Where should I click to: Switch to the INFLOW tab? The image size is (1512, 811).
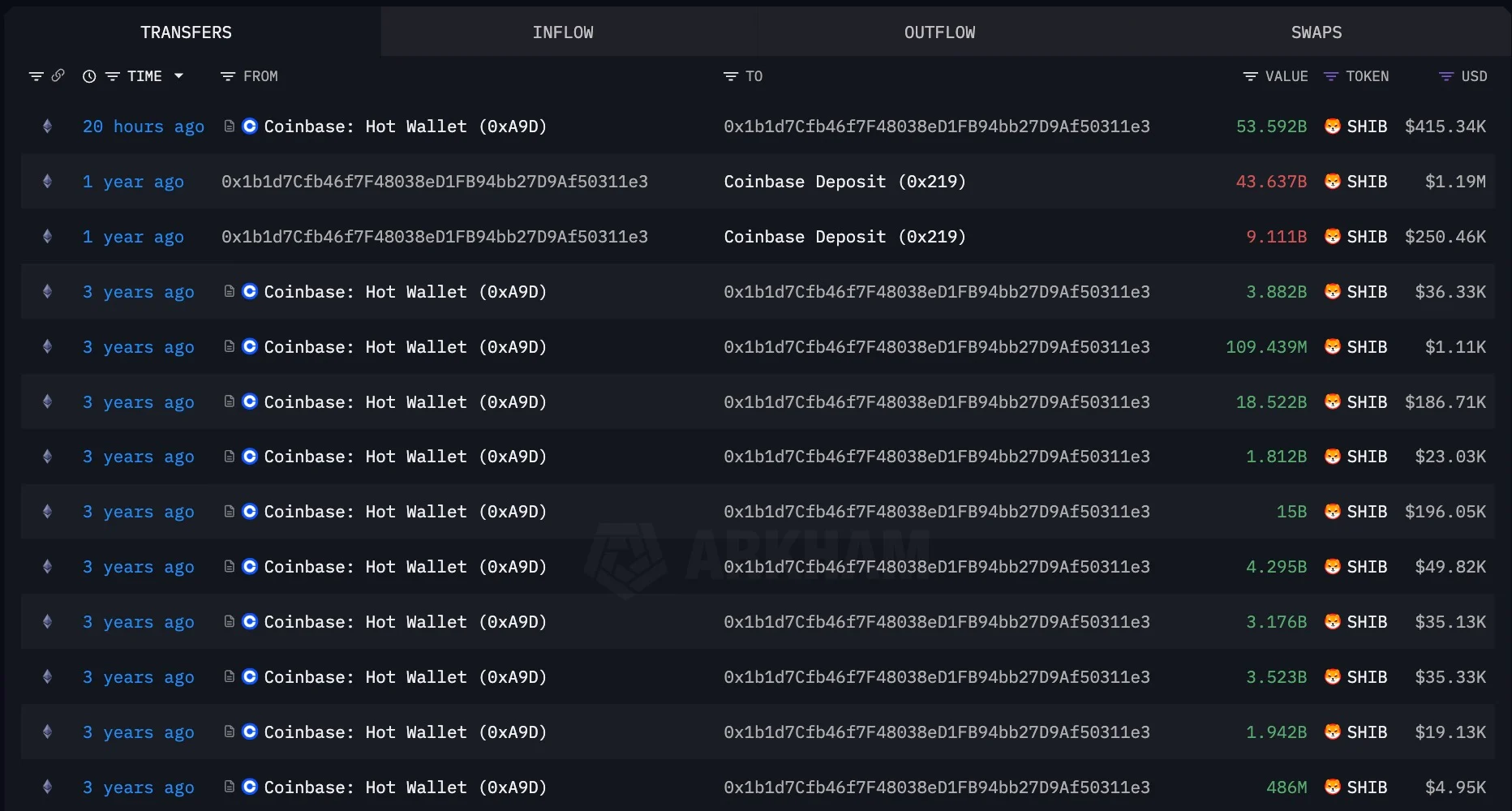click(563, 32)
